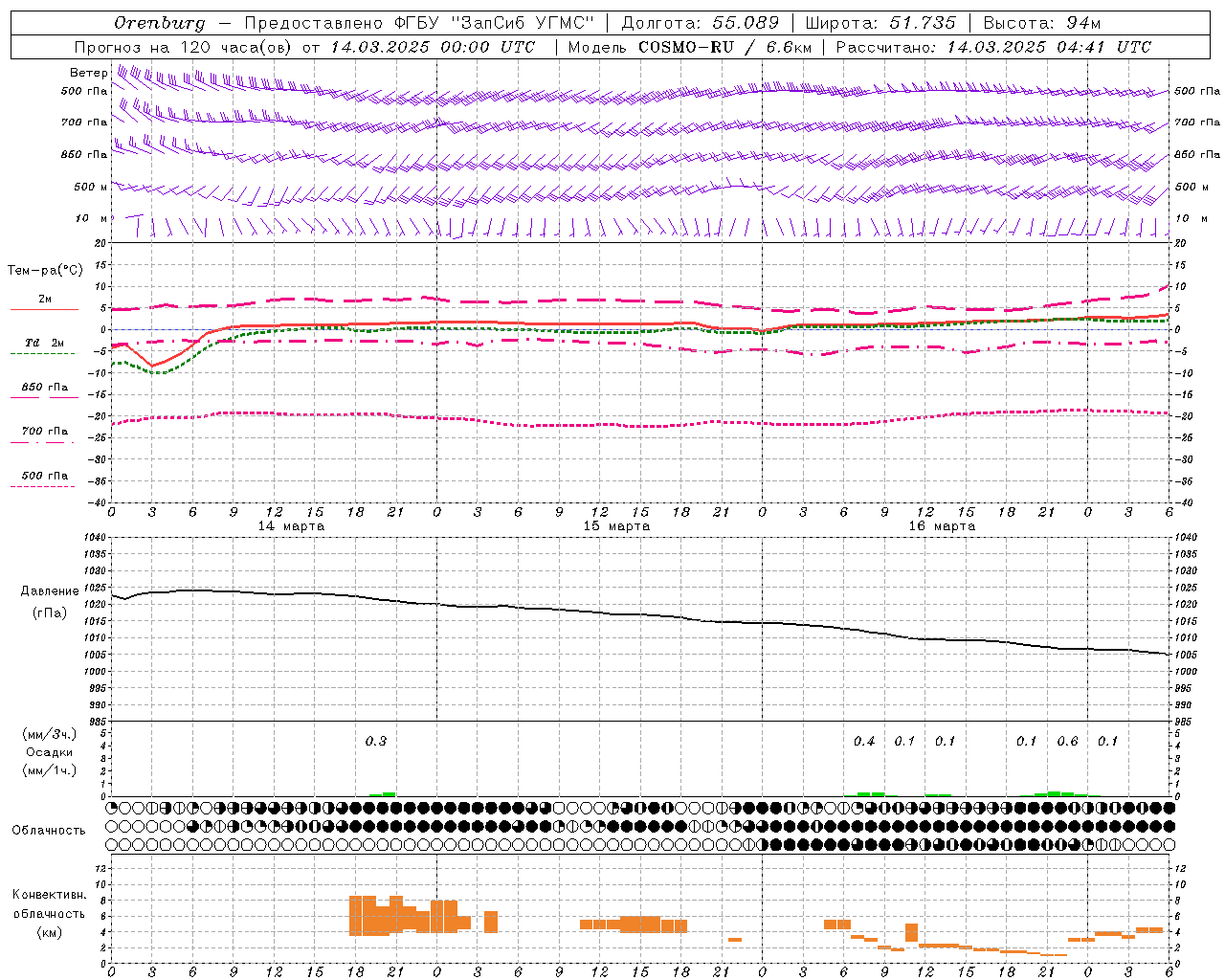Click the "Ветер" wind panel label
Image resolution: width=1225 pixels, height=980 pixels.
pos(89,73)
